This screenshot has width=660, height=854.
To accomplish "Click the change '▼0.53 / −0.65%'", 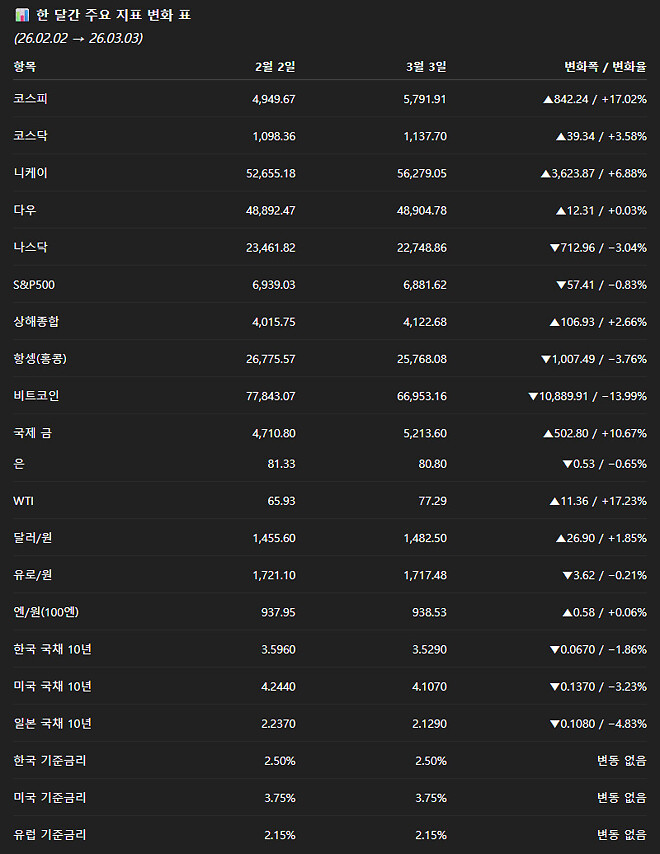I will pyautogui.click(x=604, y=463).
